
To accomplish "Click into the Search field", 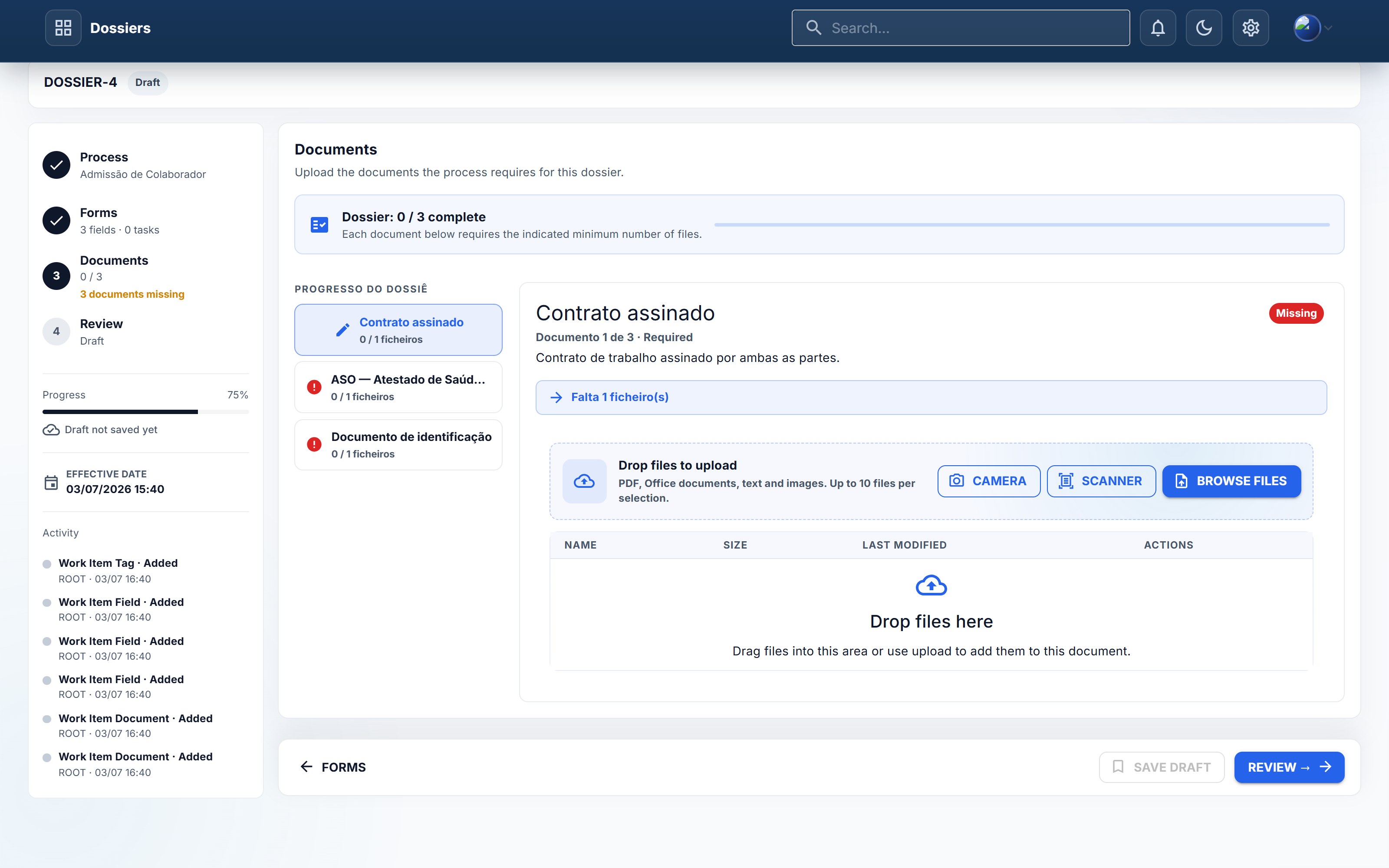I will [961, 27].
